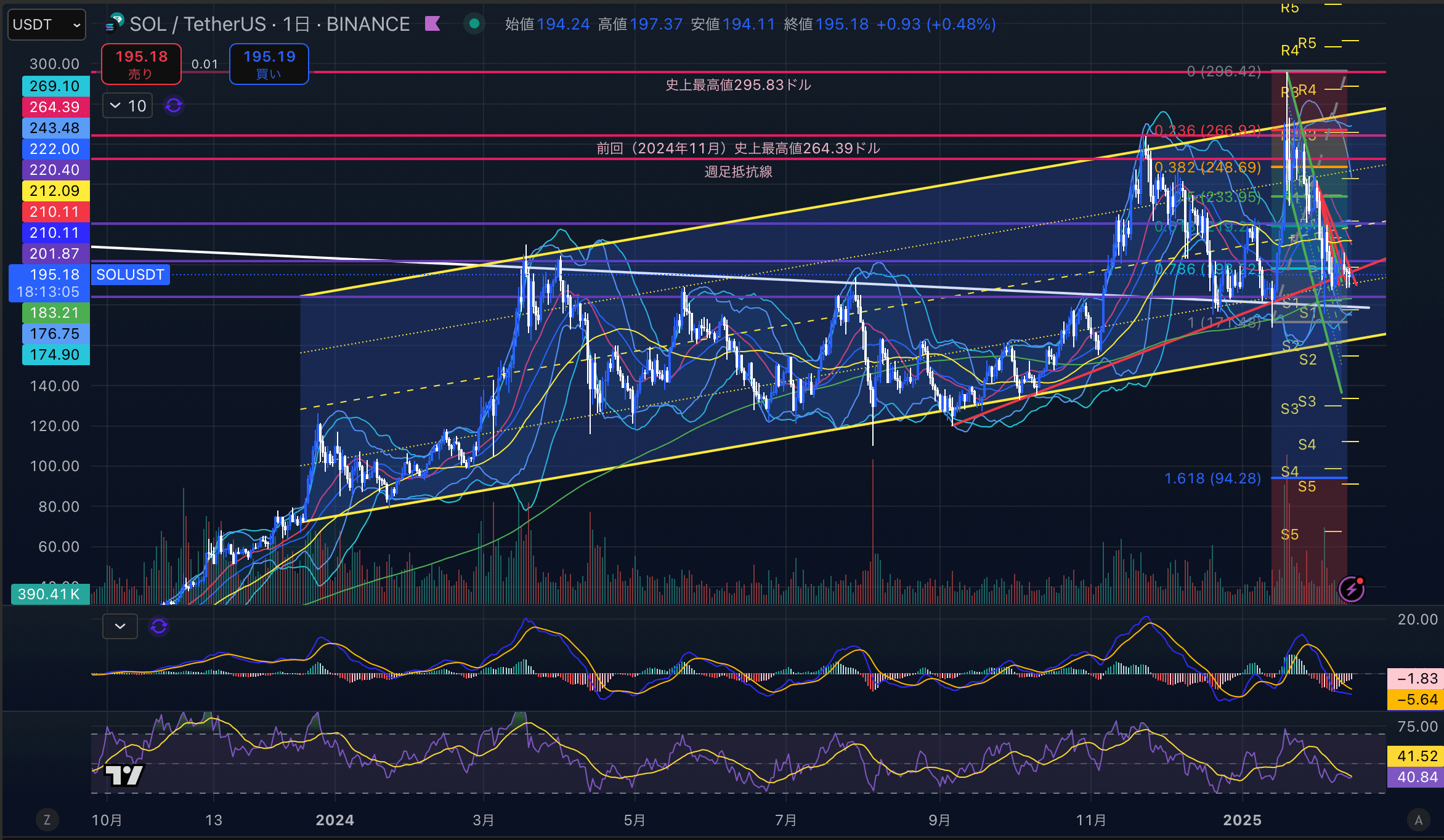The width and height of the screenshot is (1444, 840).
Task: Click the 183.21 green price label
Action: coord(55,313)
